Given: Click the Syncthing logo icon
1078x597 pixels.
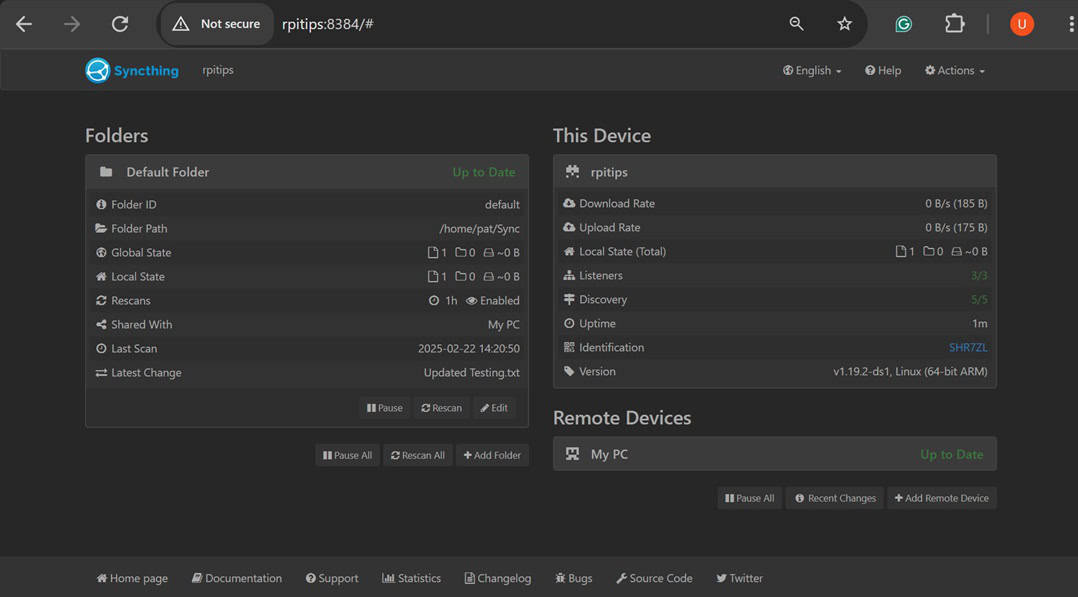Looking at the screenshot, I should (x=98, y=71).
